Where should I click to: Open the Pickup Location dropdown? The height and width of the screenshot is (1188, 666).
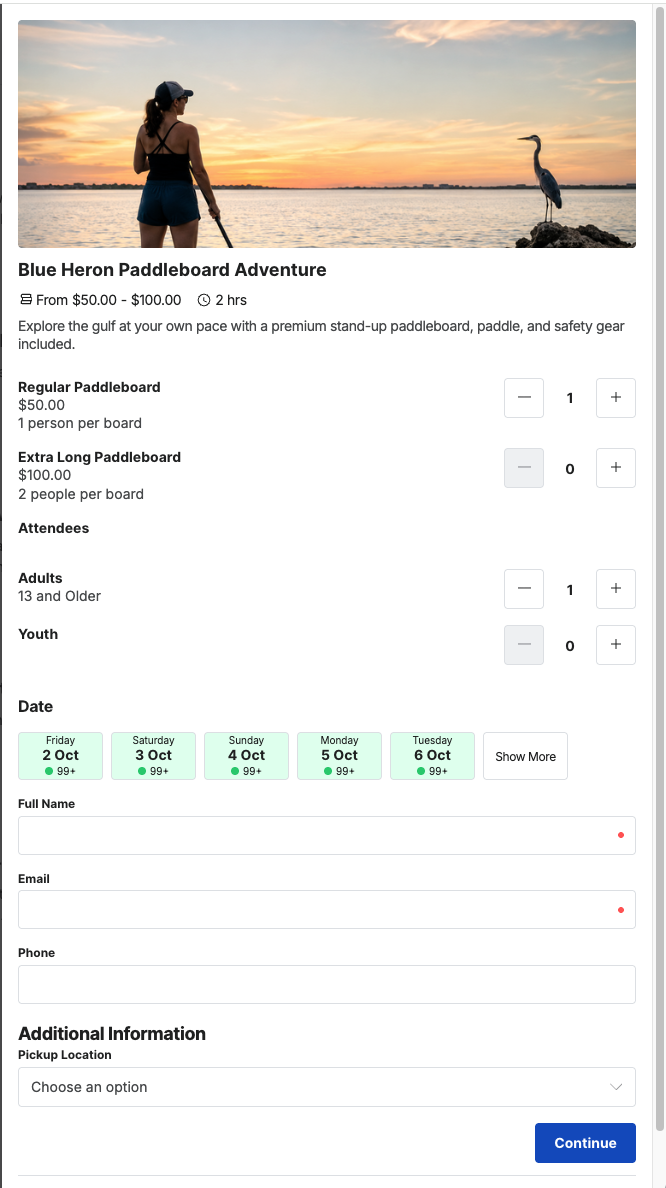pyautogui.click(x=327, y=1087)
